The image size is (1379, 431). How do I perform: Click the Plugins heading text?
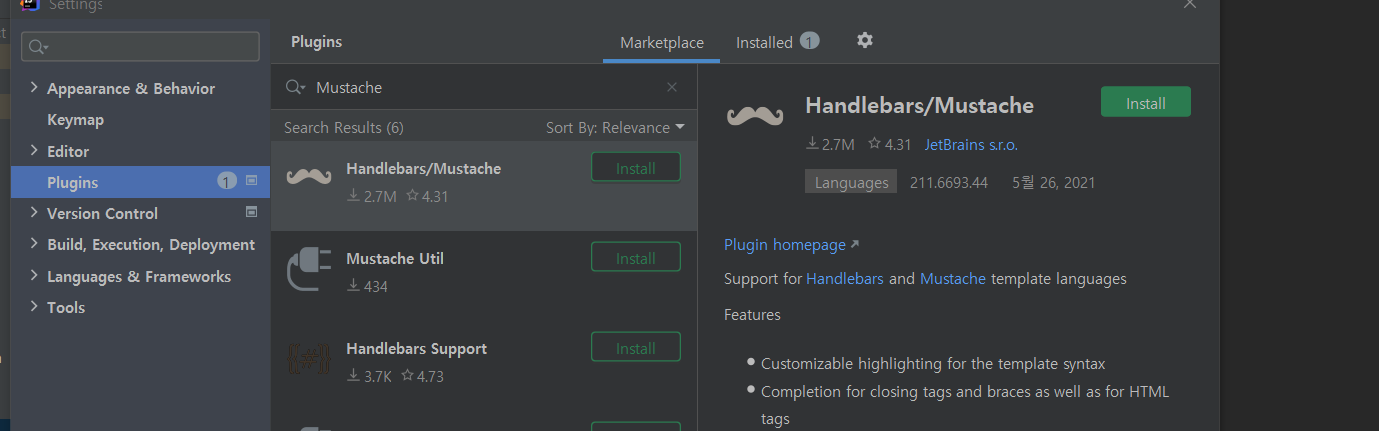(x=316, y=42)
